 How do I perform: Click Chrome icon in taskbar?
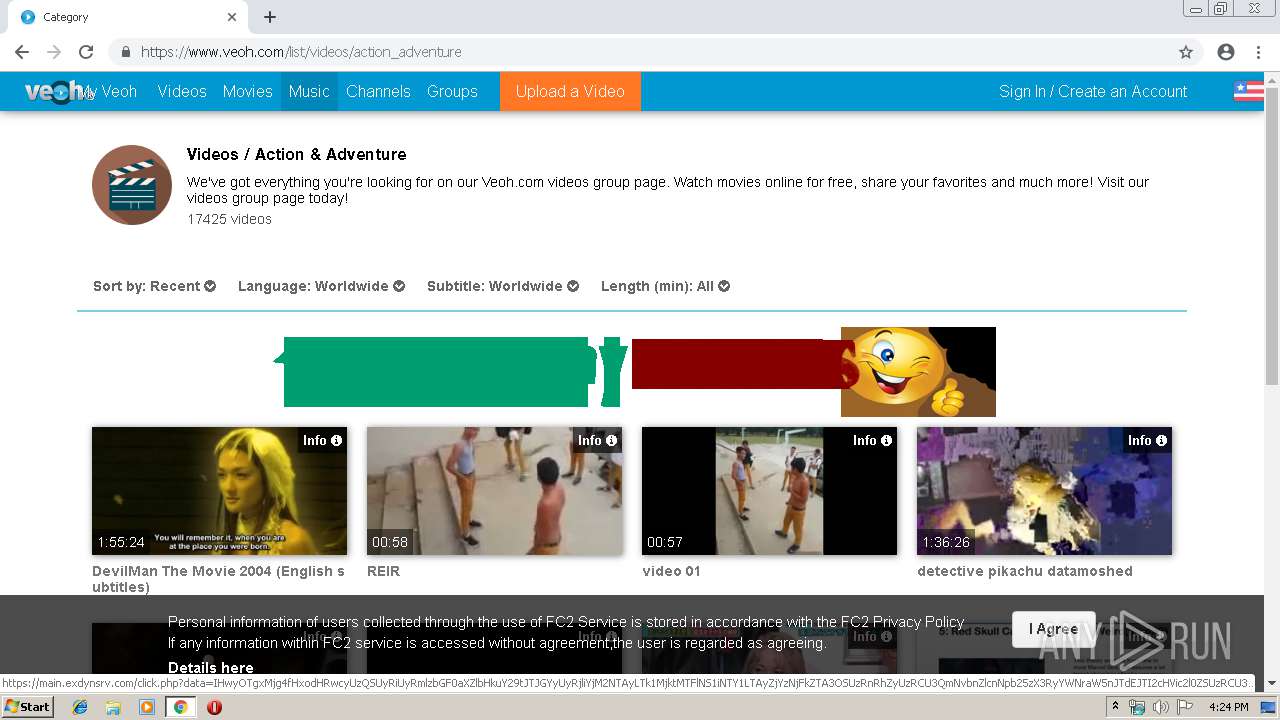(x=181, y=707)
